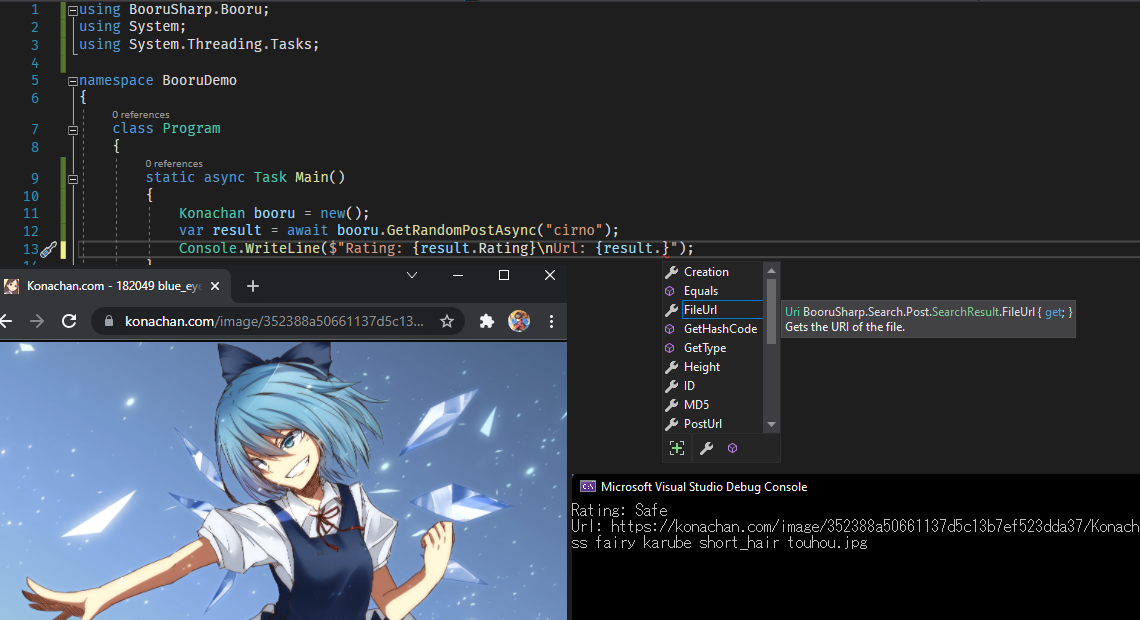
Task: Go back in the browser
Action: pyautogui.click(x=7, y=321)
